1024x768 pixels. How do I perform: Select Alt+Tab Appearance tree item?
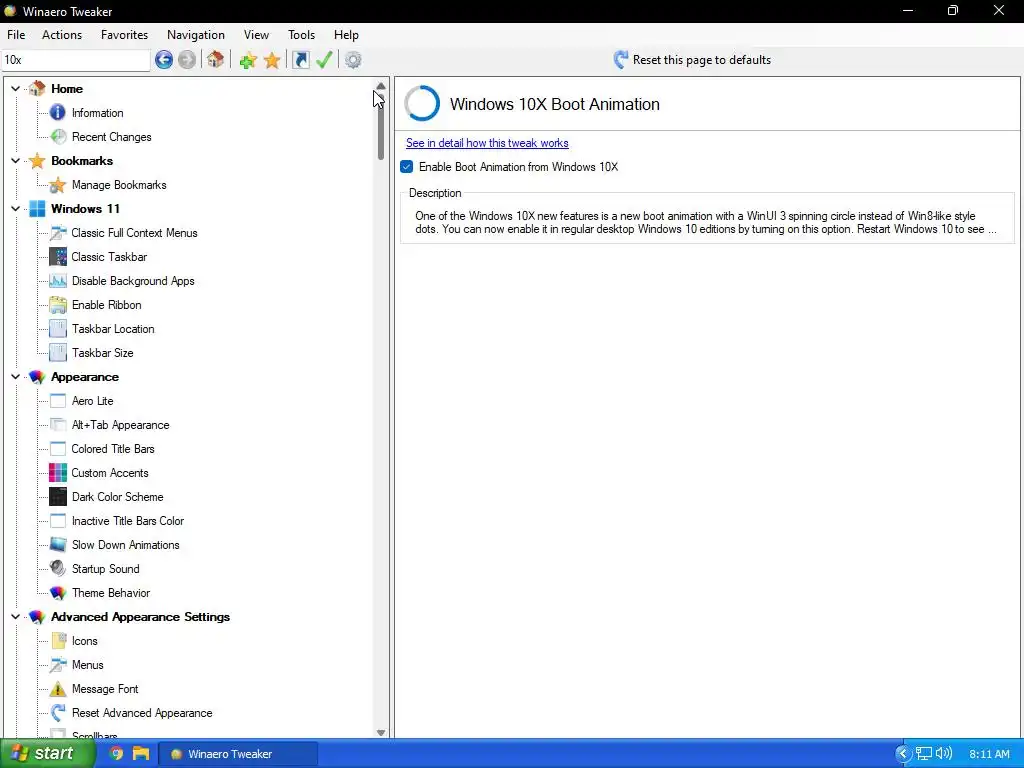(x=121, y=425)
